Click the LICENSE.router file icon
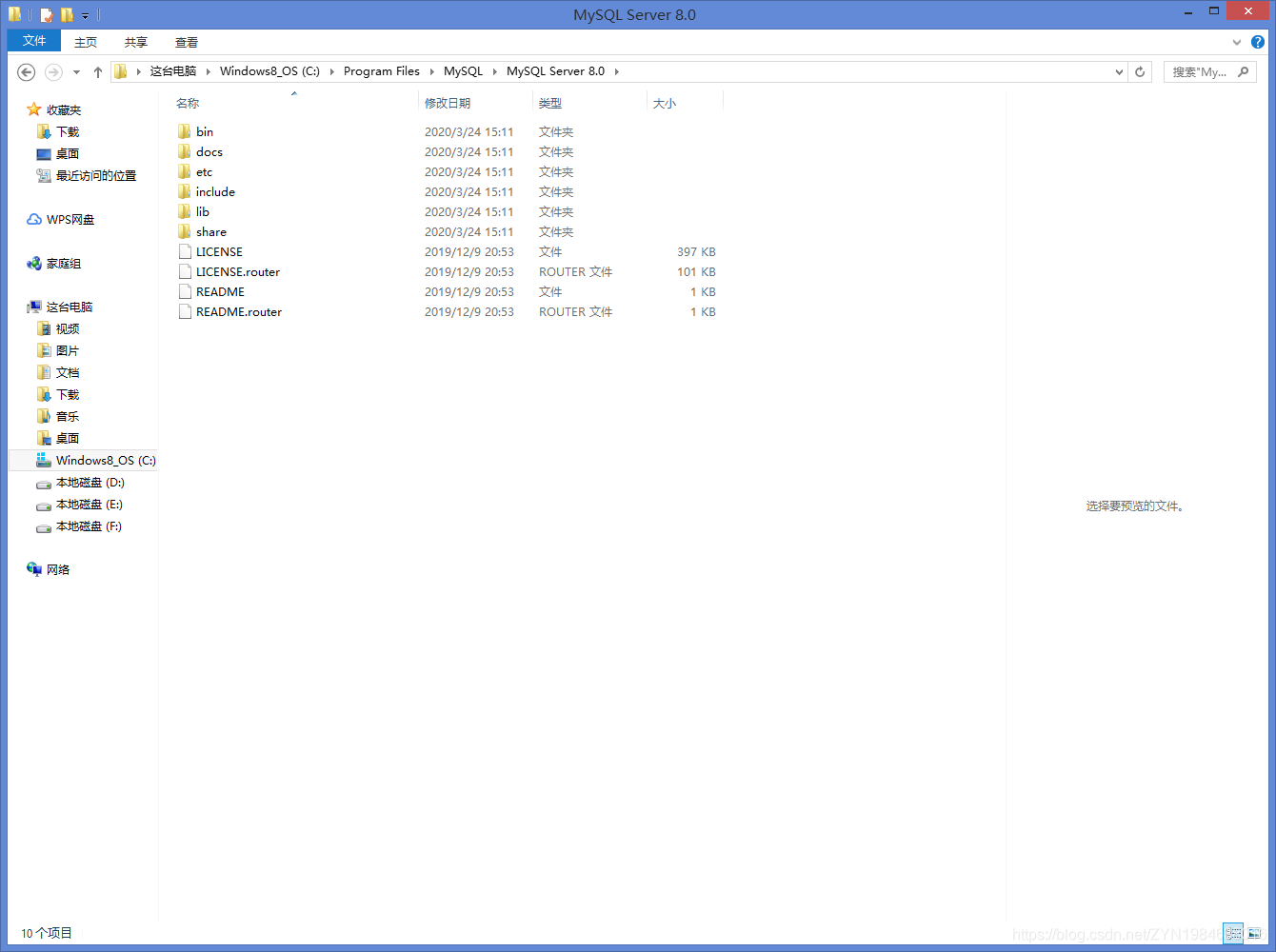This screenshot has height=952, width=1276. click(x=185, y=271)
